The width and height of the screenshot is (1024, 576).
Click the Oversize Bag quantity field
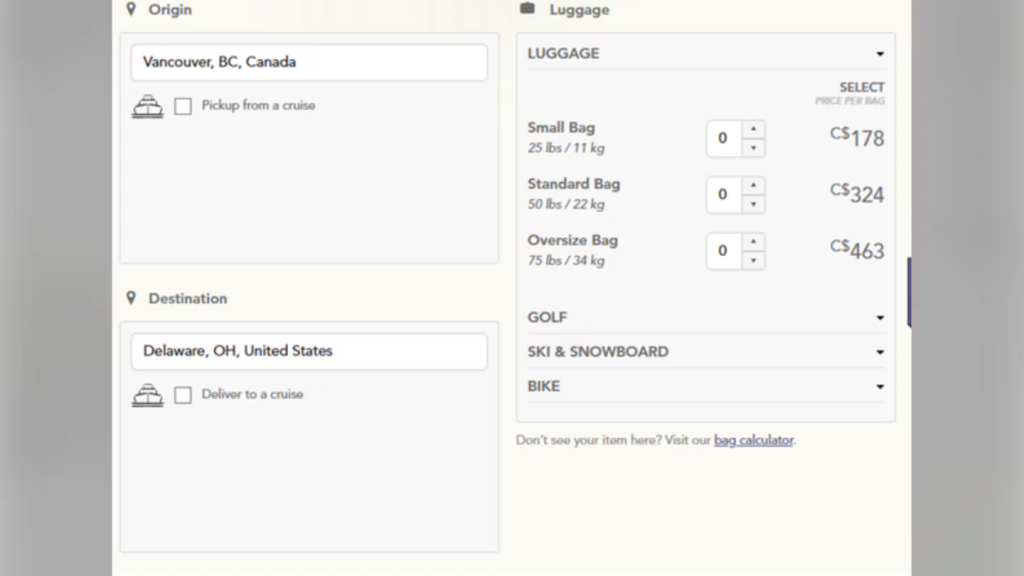point(724,251)
